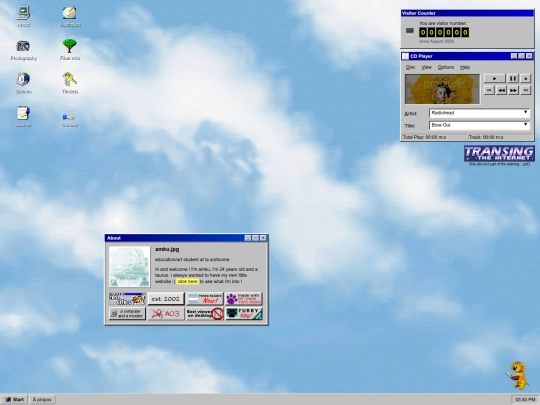This screenshot has height=405, width=540.
Task: Click the Transing the Internet banner
Action: click(x=499, y=153)
